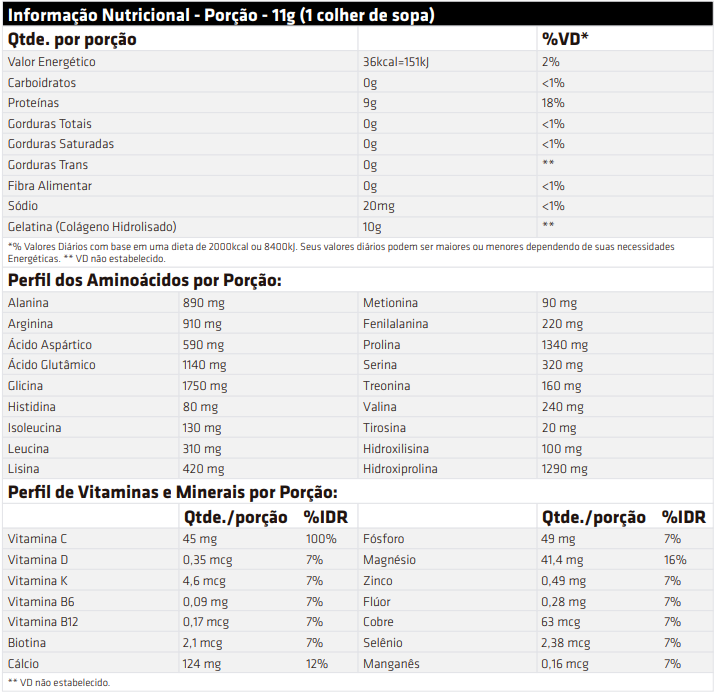The height and width of the screenshot is (693, 714).
Task: Click the Hidroxiprolina row label
Action: [400, 469]
